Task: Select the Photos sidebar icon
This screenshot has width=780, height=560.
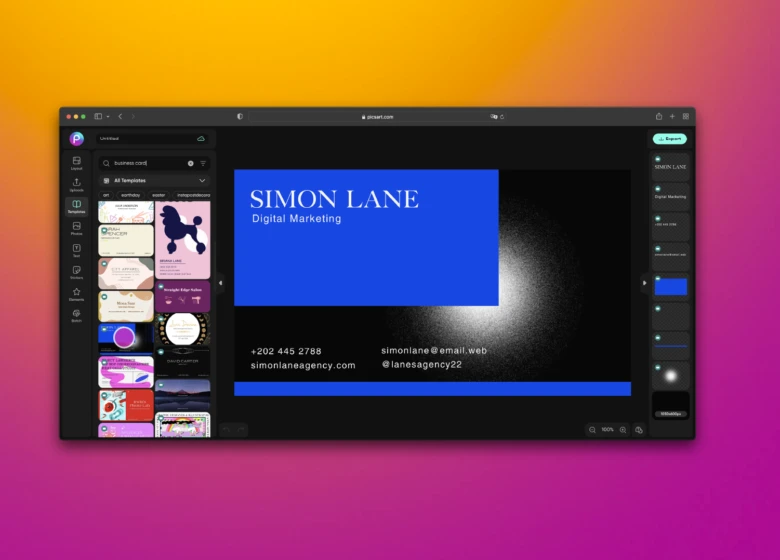Action: [x=76, y=228]
